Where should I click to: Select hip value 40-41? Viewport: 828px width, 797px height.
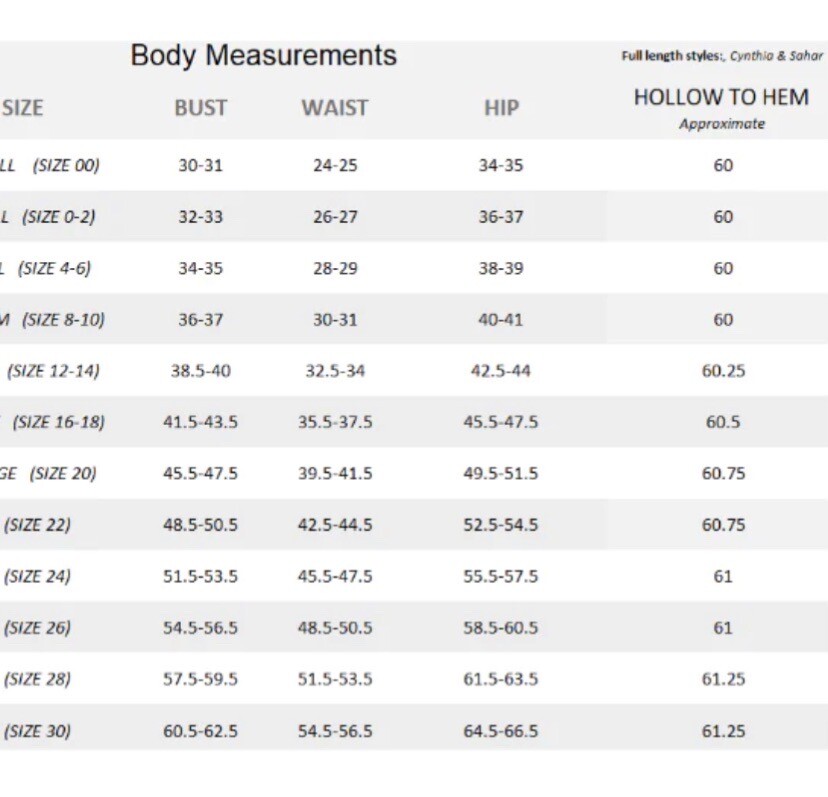[501, 320]
